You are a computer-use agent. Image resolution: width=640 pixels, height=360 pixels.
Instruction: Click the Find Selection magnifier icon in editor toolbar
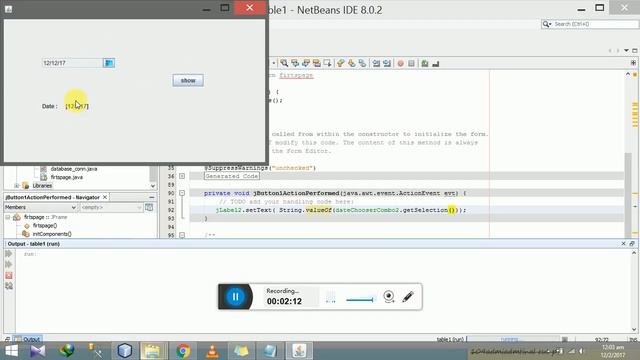click(284, 63)
